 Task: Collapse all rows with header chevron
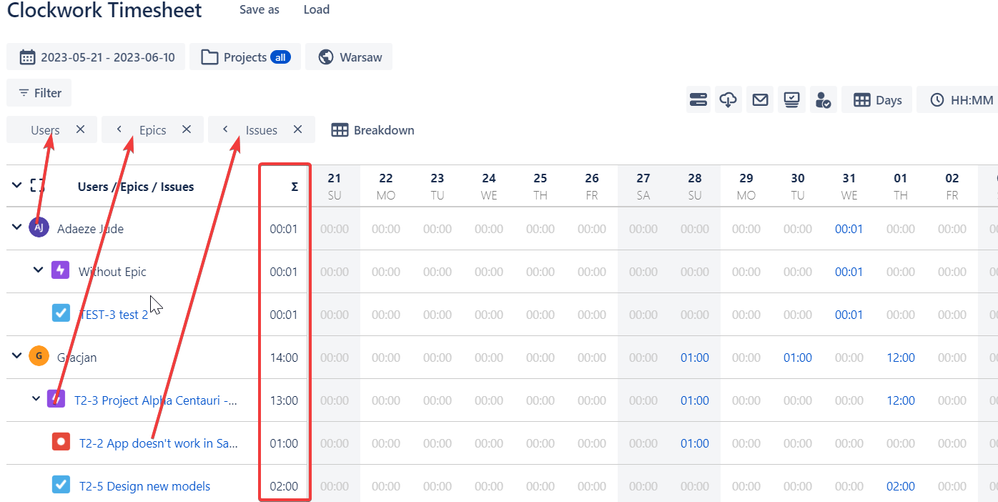pyautogui.click(x=17, y=186)
